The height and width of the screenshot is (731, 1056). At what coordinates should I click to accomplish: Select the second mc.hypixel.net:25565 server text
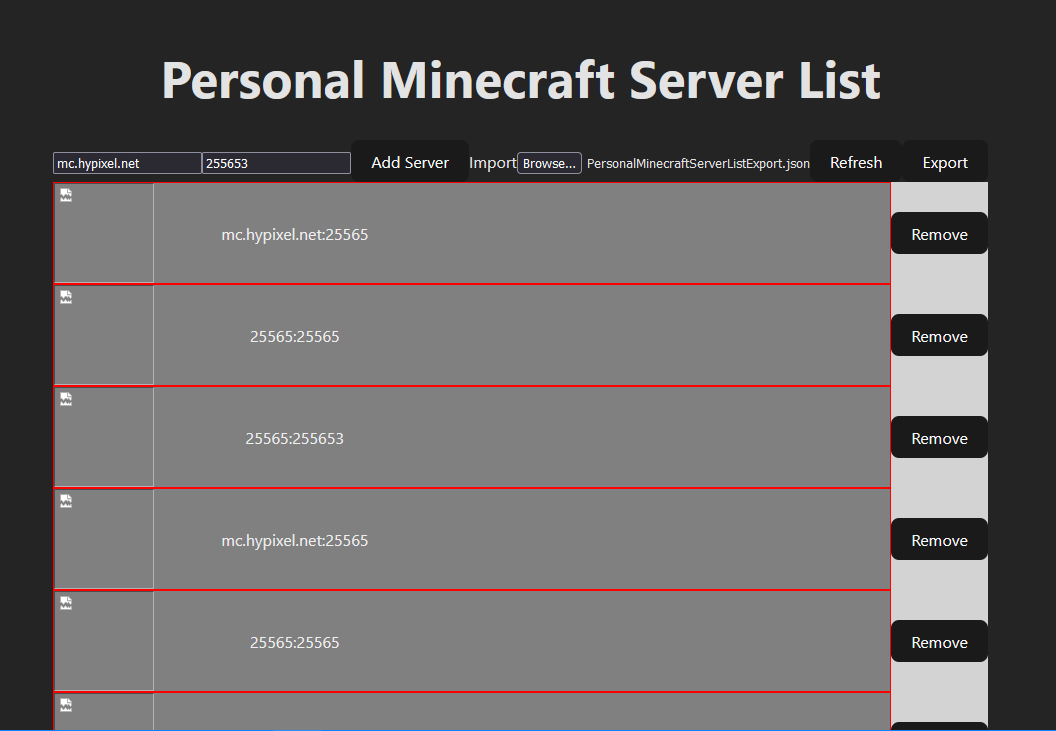point(294,541)
